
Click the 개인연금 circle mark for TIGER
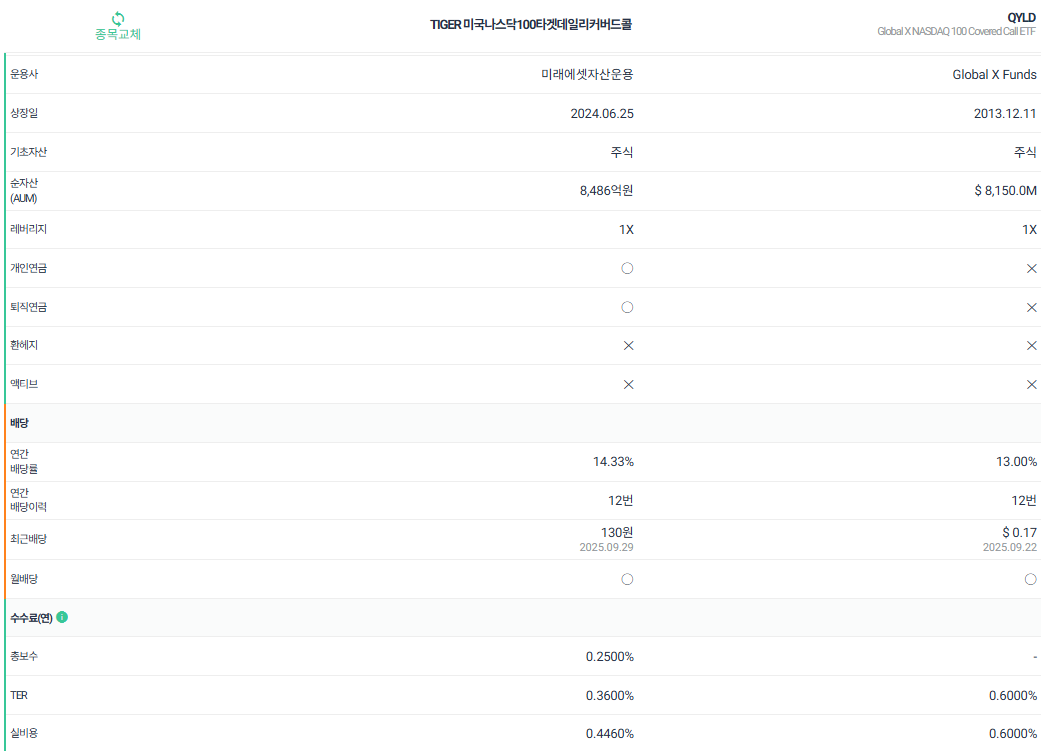pos(627,268)
